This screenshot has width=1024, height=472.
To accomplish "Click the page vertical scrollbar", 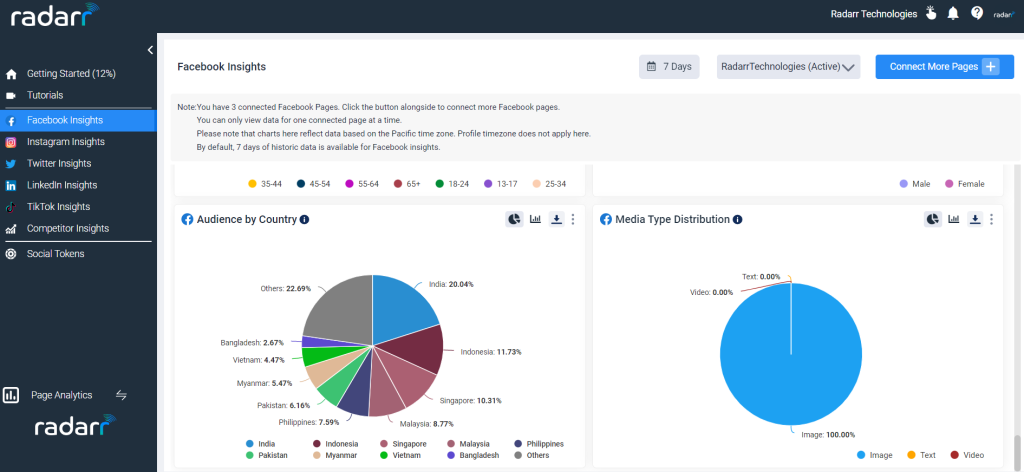I will pyautogui.click(x=1018, y=452).
